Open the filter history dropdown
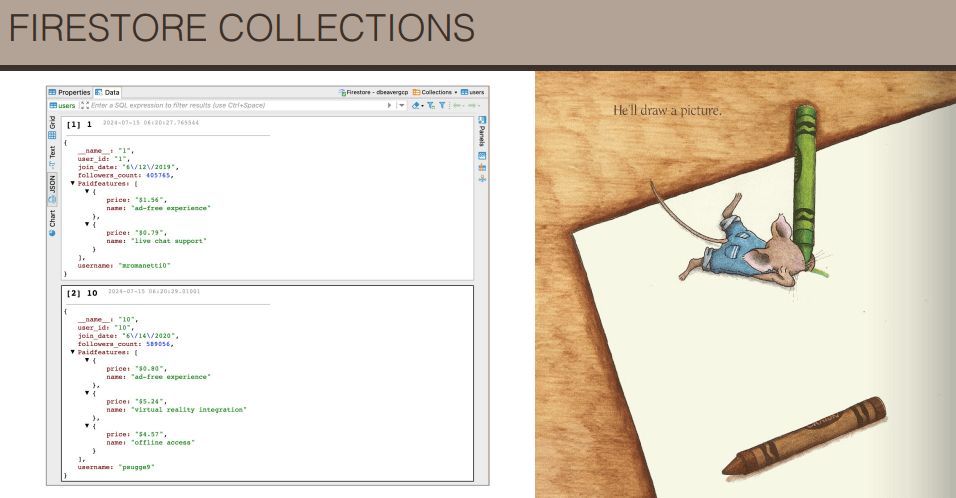This screenshot has width=956, height=498. click(402, 105)
